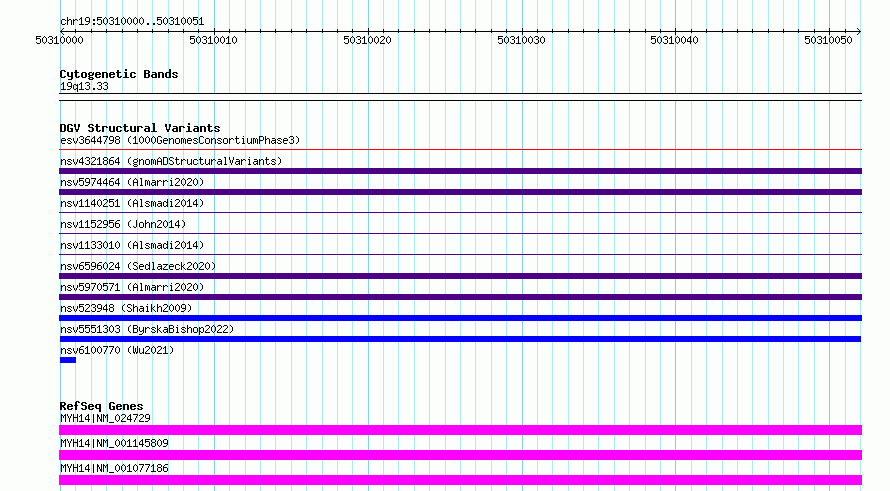Click the purple bar under nsv6596024
Image resolution: width=890 pixels, height=491 pixels.
[x=460, y=276]
